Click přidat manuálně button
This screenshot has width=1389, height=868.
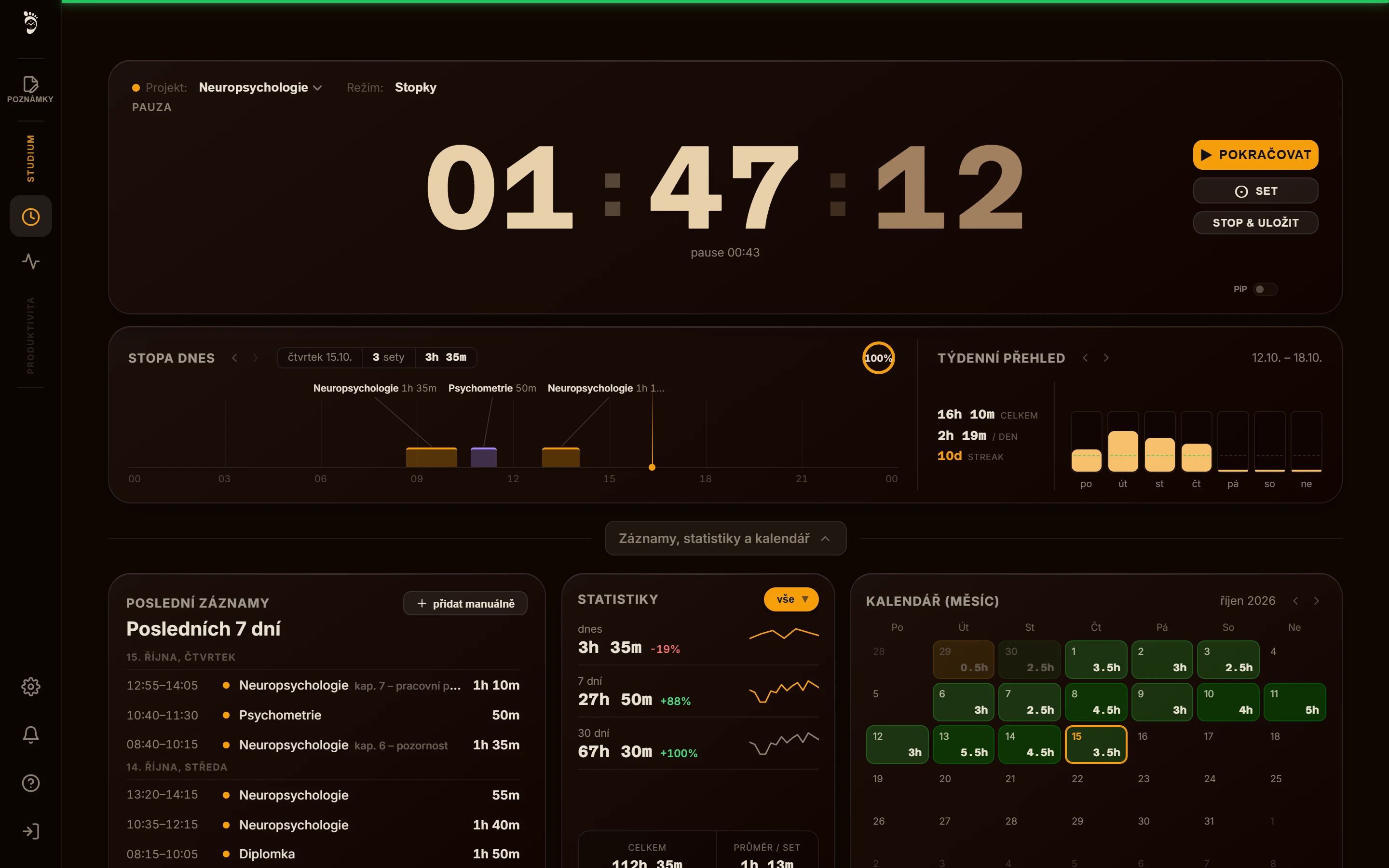point(465,603)
